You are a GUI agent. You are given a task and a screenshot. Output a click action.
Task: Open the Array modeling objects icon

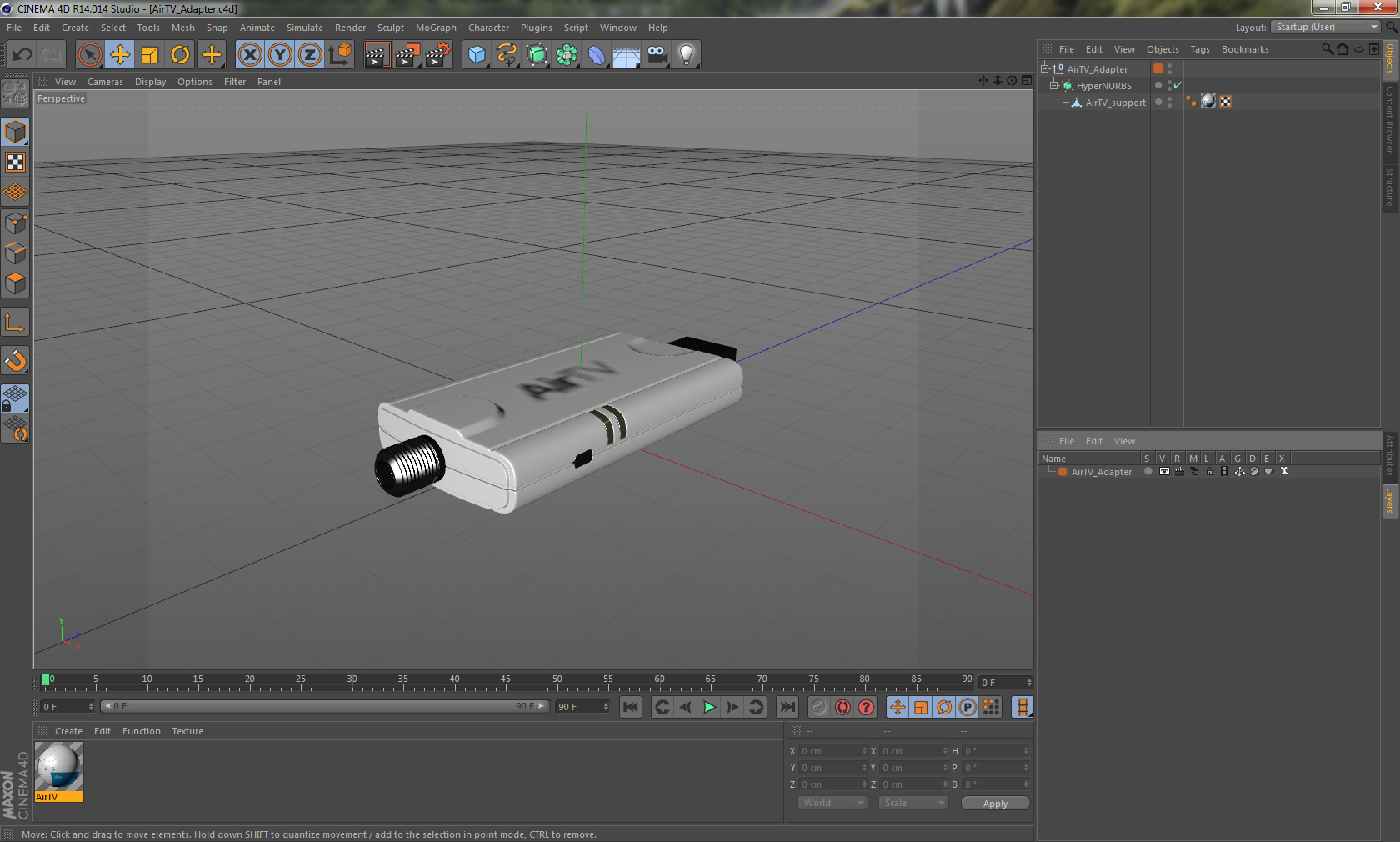[x=567, y=55]
